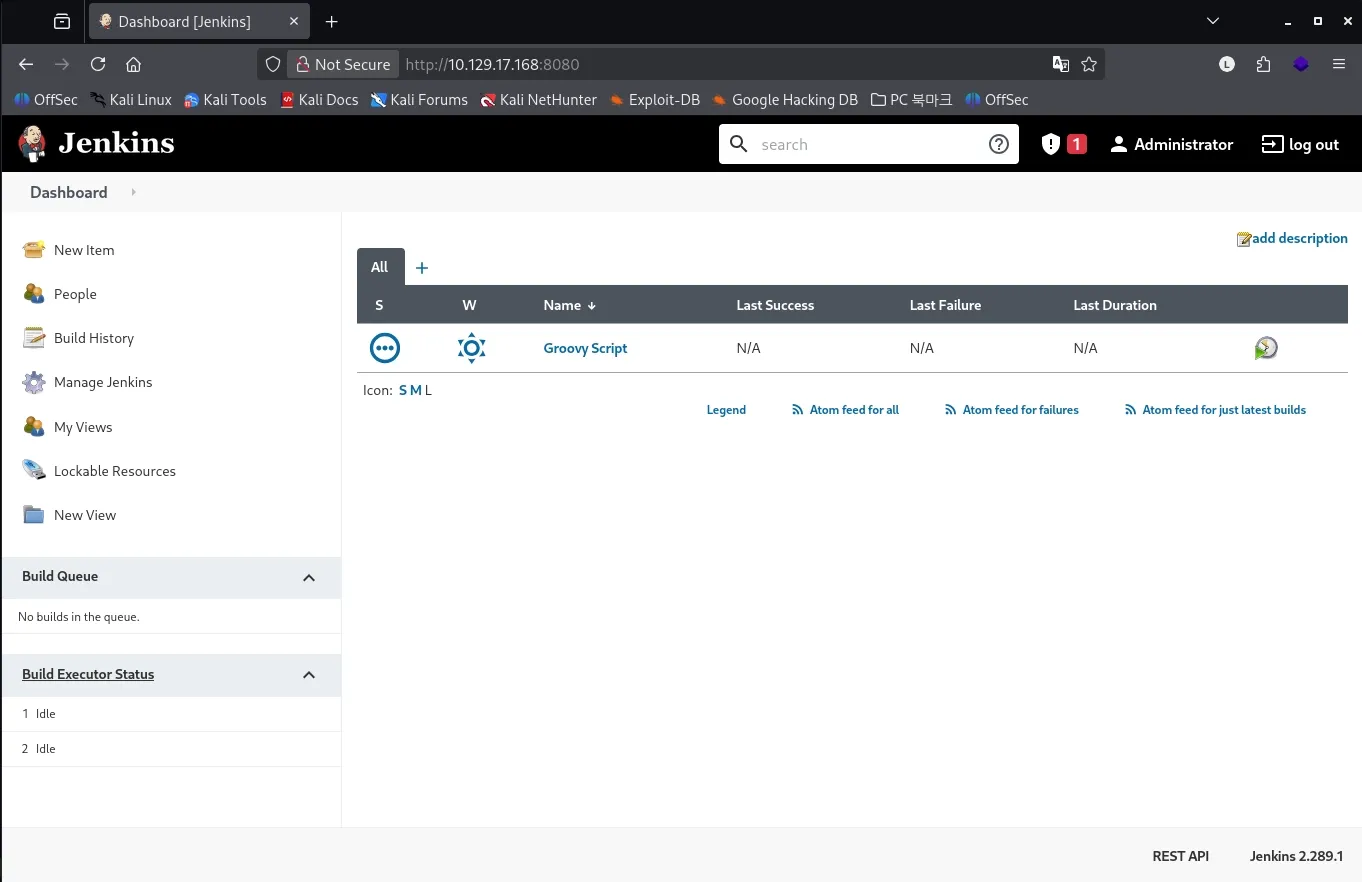Open the PC 북마크 bookmarks folder
Screen dimensions: 1362x882
tap(911, 100)
